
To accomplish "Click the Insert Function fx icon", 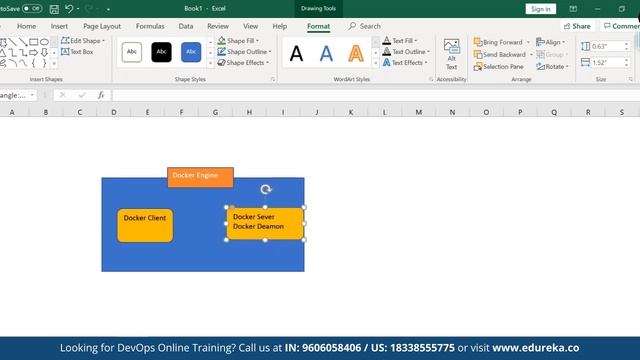I will 101,95.
